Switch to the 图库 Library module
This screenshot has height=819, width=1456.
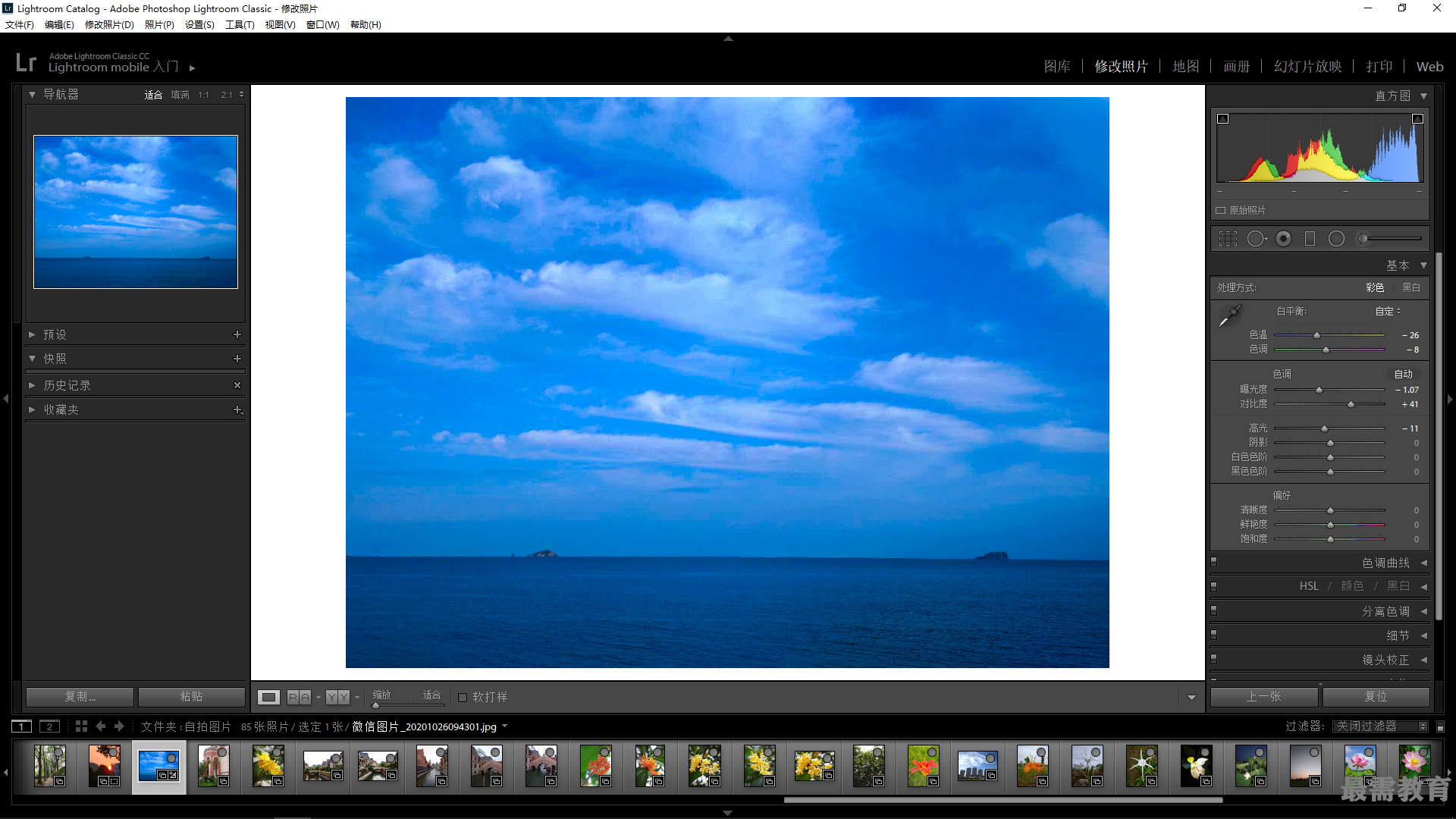click(x=1057, y=67)
